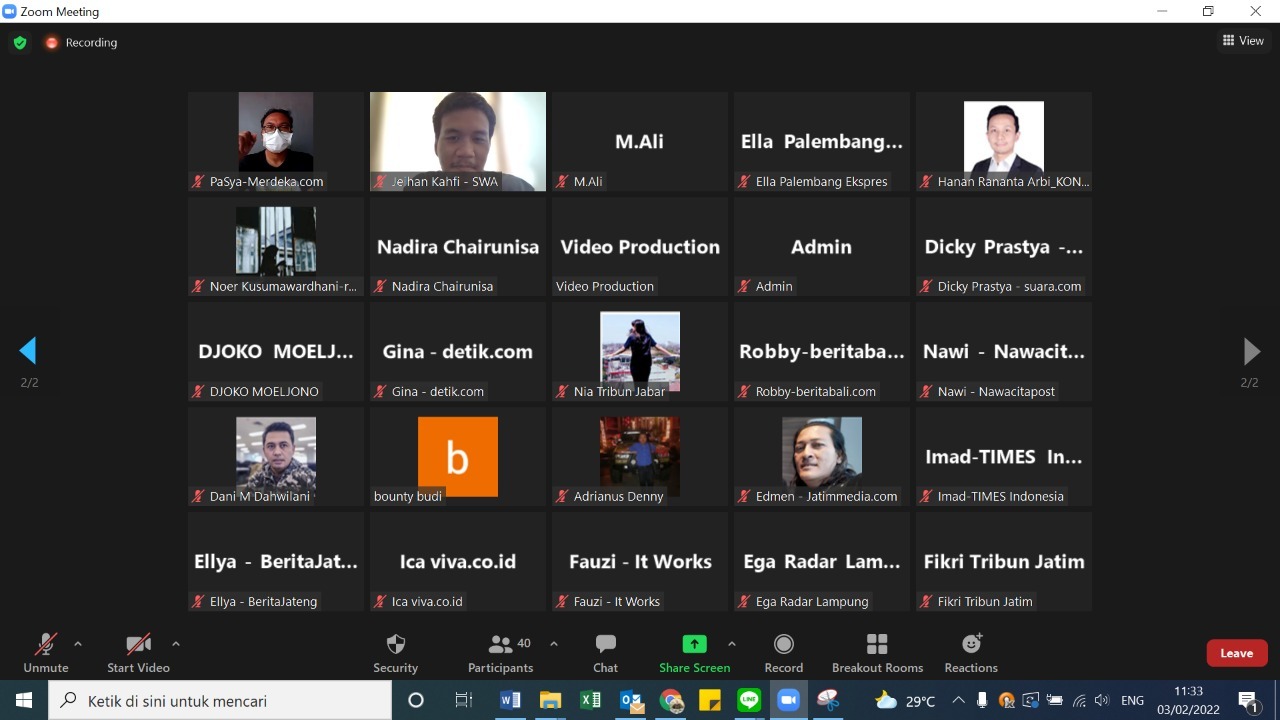Select PaSya-Merdeka.com video tile
Screen dimensions: 1280x720
tap(276, 141)
